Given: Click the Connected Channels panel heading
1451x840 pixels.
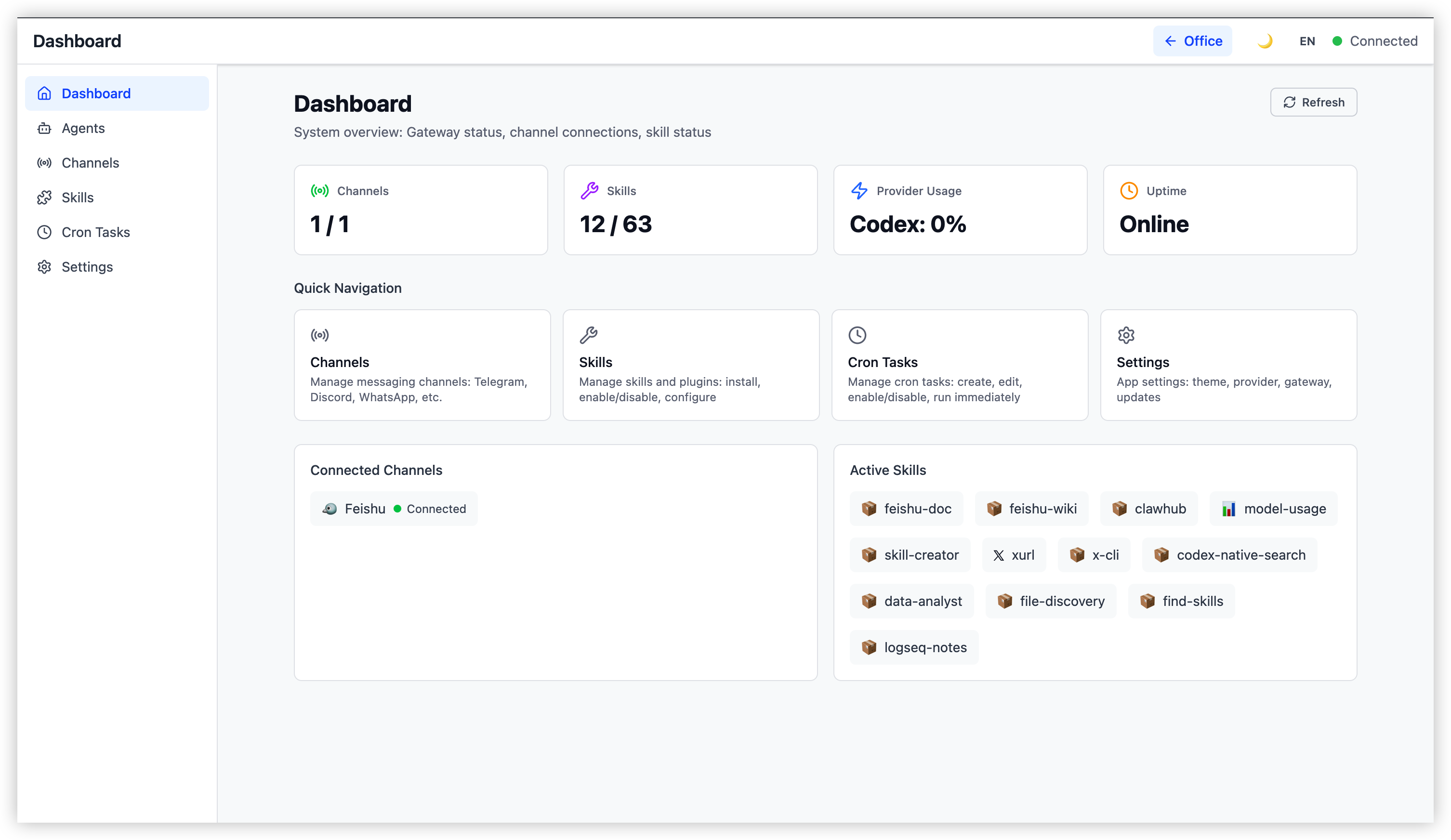Looking at the screenshot, I should (x=376, y=470).
